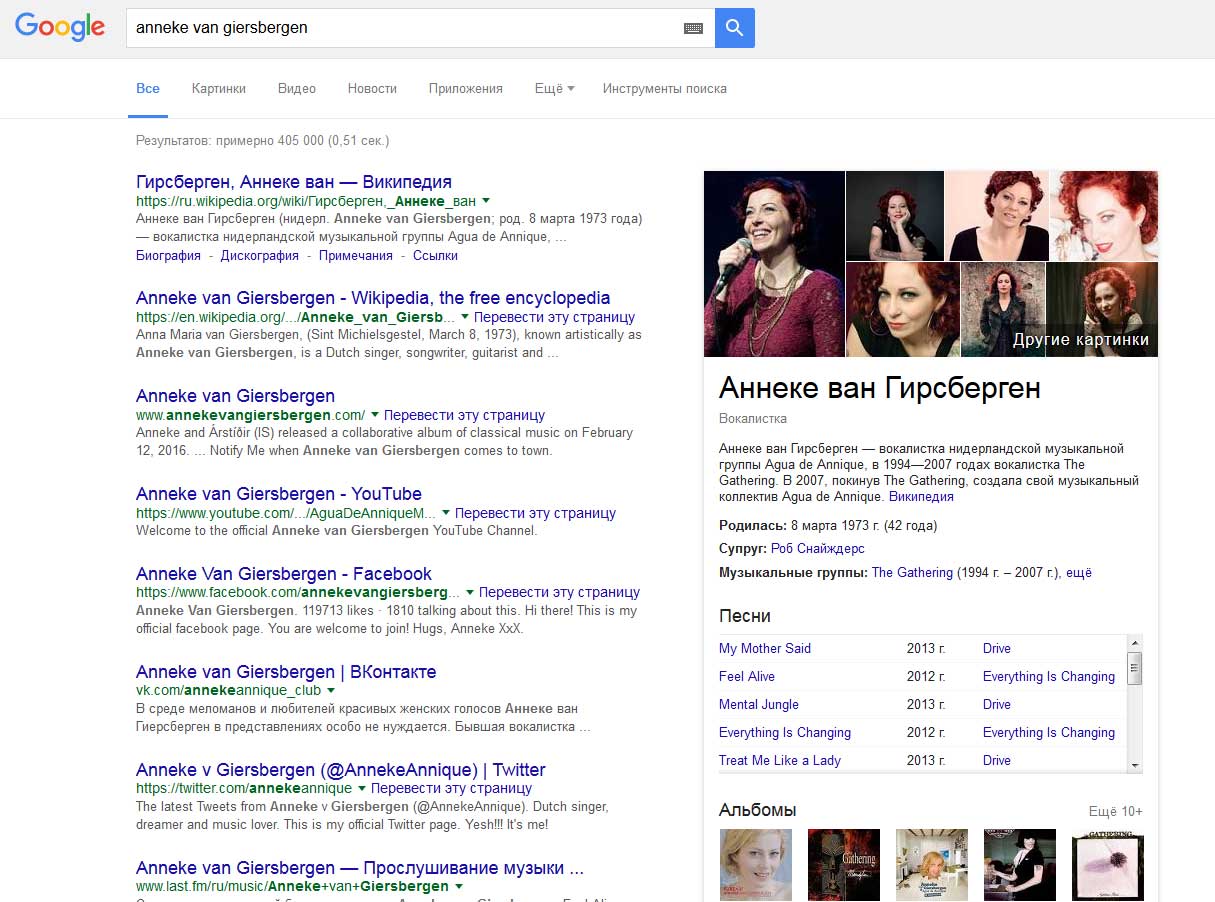Select the Все tab

point(148,88)
